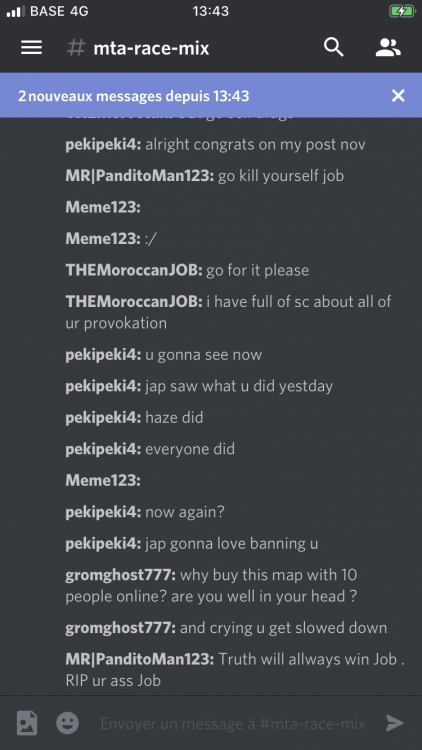Select message 'and crying u get slowed down'
Viewport: 422px width, 750px height.
click(x=226, y=628)
